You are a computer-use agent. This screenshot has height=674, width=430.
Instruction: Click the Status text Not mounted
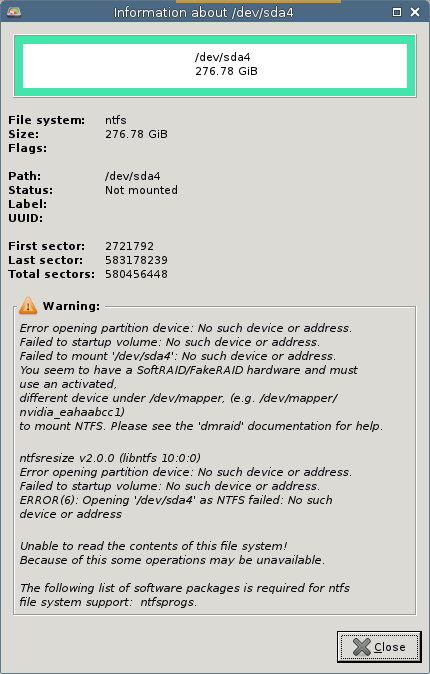pos(141,190)
